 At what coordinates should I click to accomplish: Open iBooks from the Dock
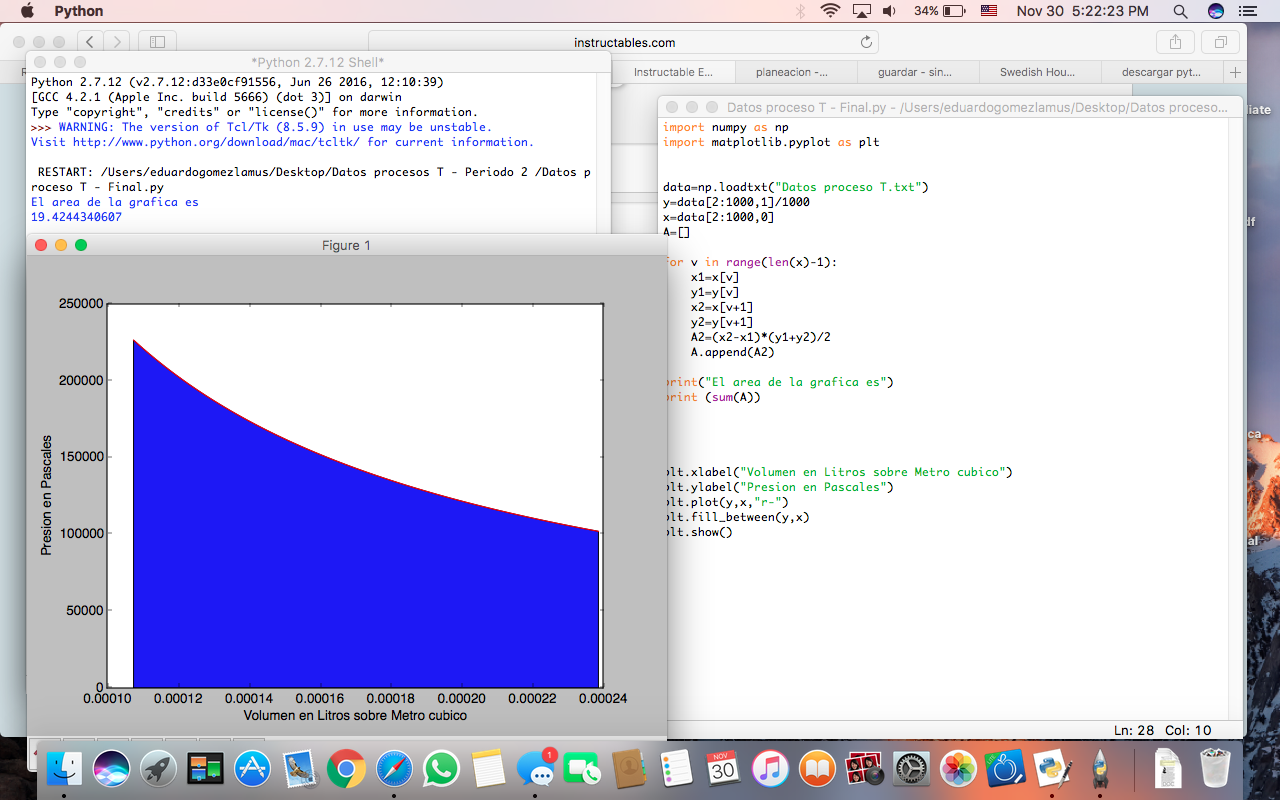[x=817, y=768]
